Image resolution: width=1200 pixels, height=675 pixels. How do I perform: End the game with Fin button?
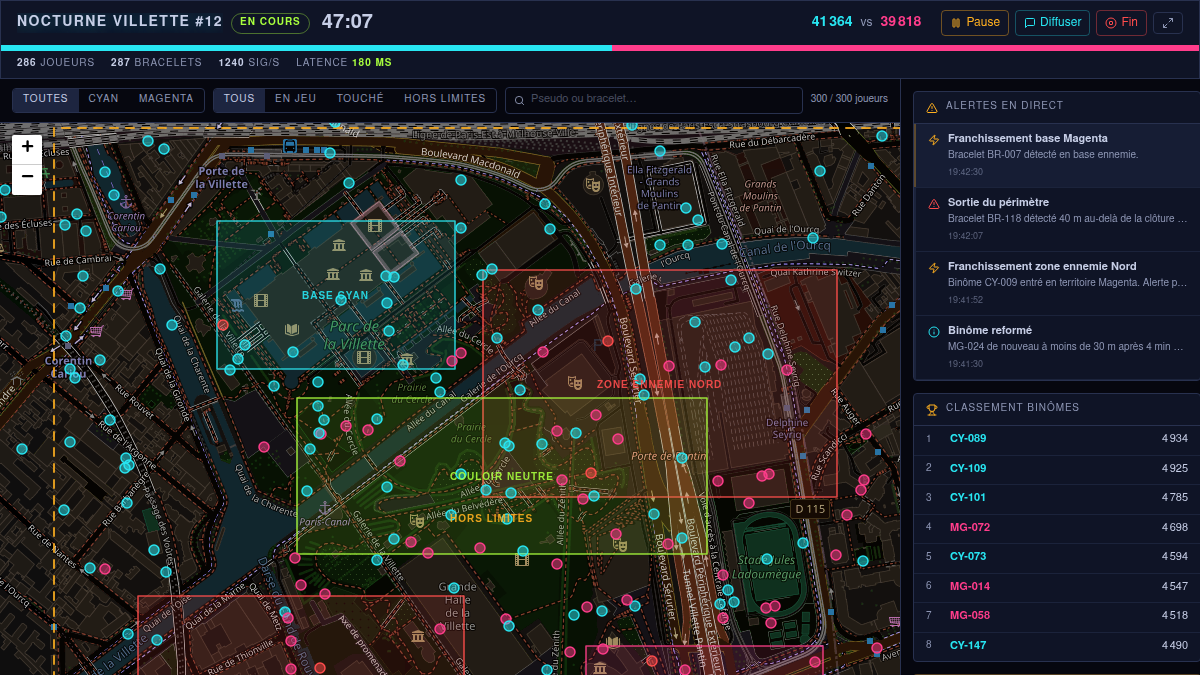[1121, 22]
